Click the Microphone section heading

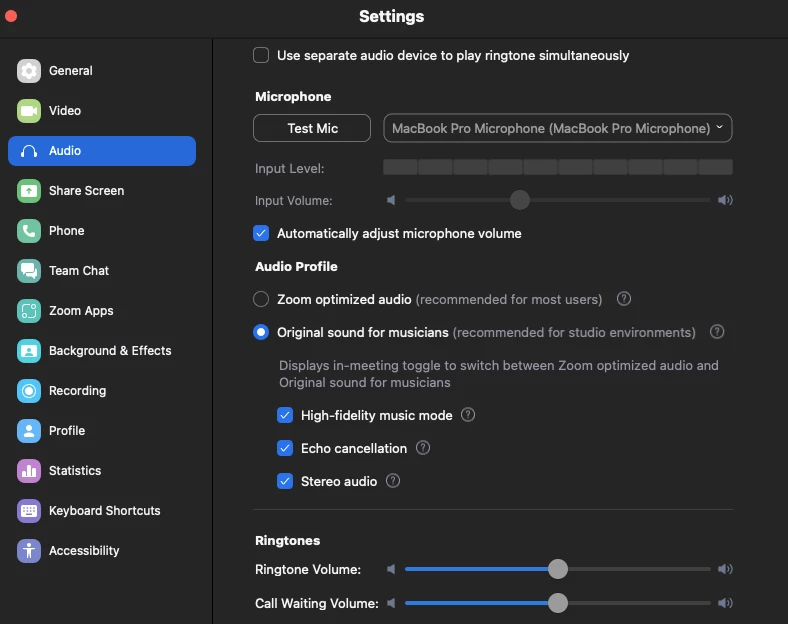tap(293, 96)
